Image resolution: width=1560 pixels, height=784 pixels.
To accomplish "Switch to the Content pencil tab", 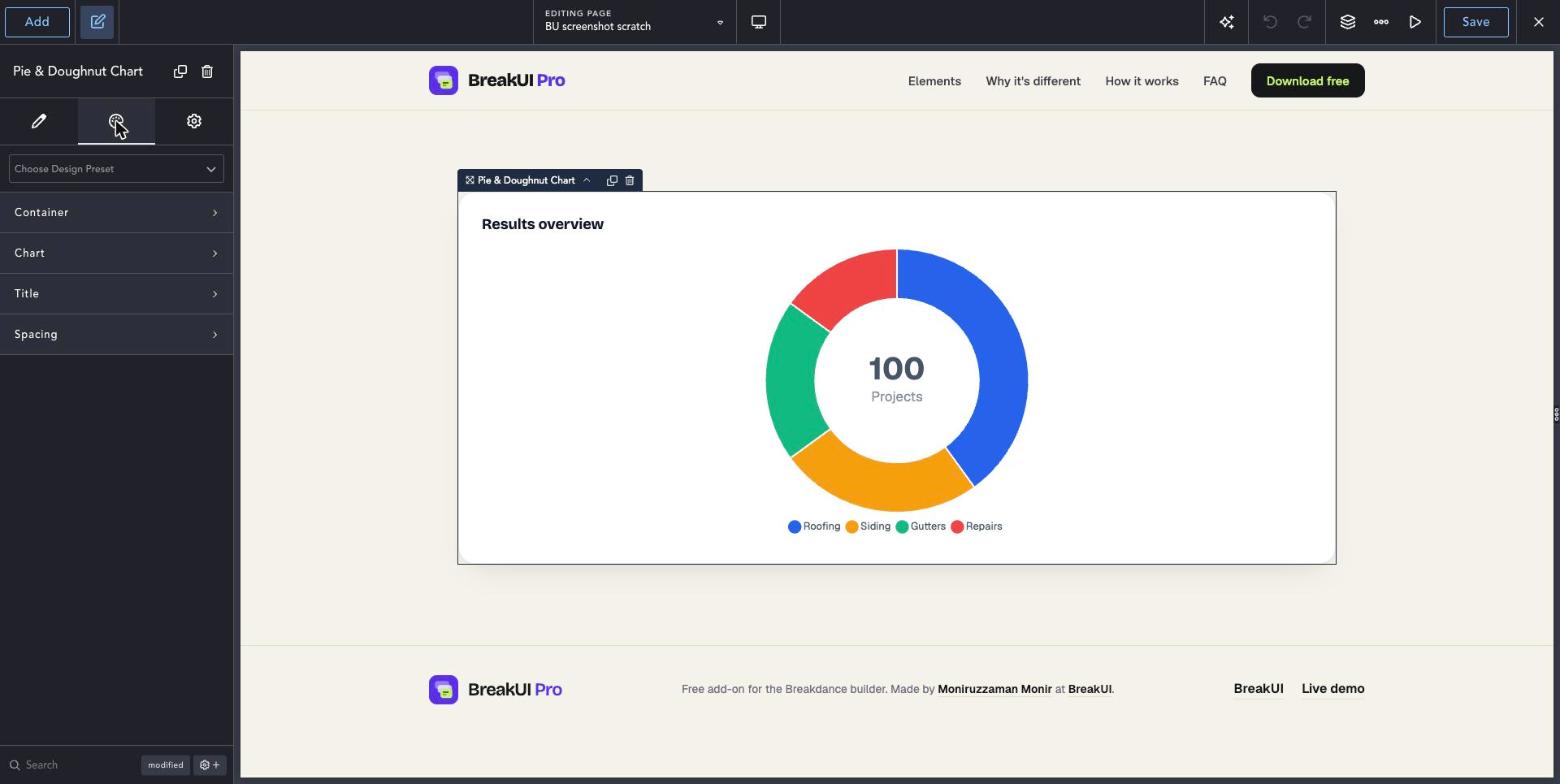I will (x=39, y=121).
